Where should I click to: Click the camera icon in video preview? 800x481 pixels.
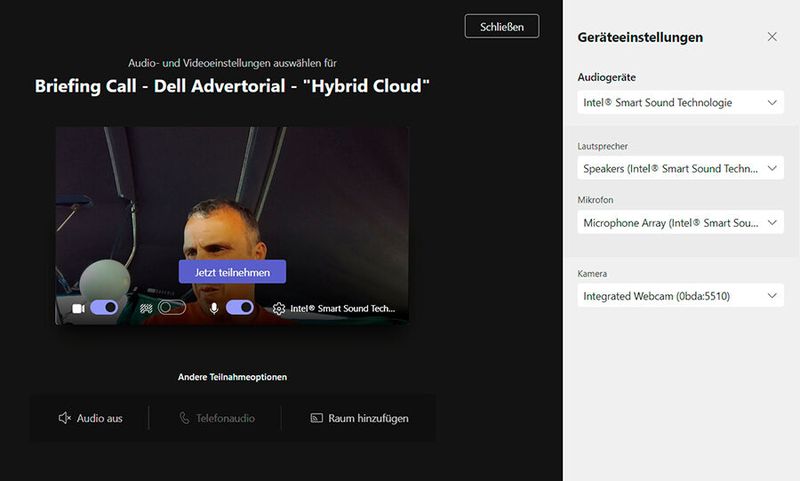(x=78, y=308)
